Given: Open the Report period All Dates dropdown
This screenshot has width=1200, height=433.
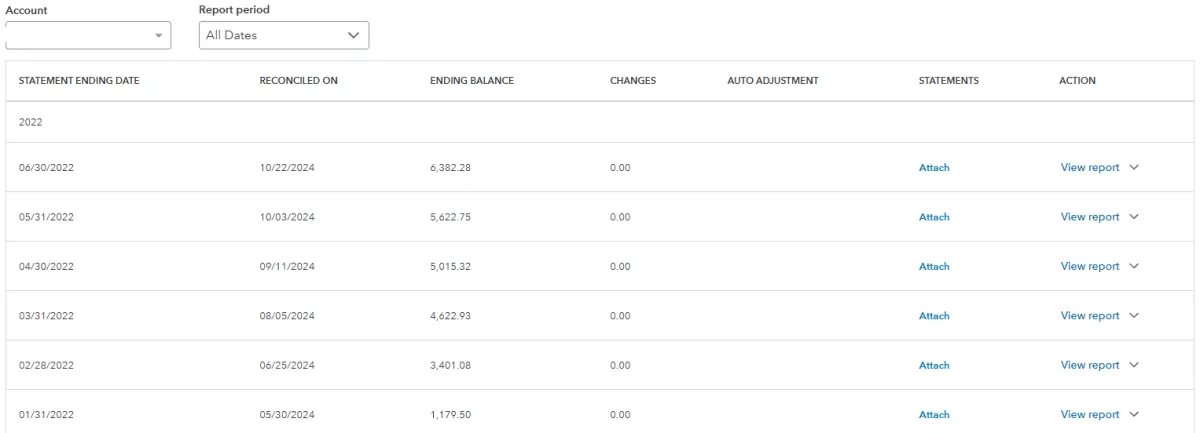Looking at the screenshot, I should (x=283, y=35).
